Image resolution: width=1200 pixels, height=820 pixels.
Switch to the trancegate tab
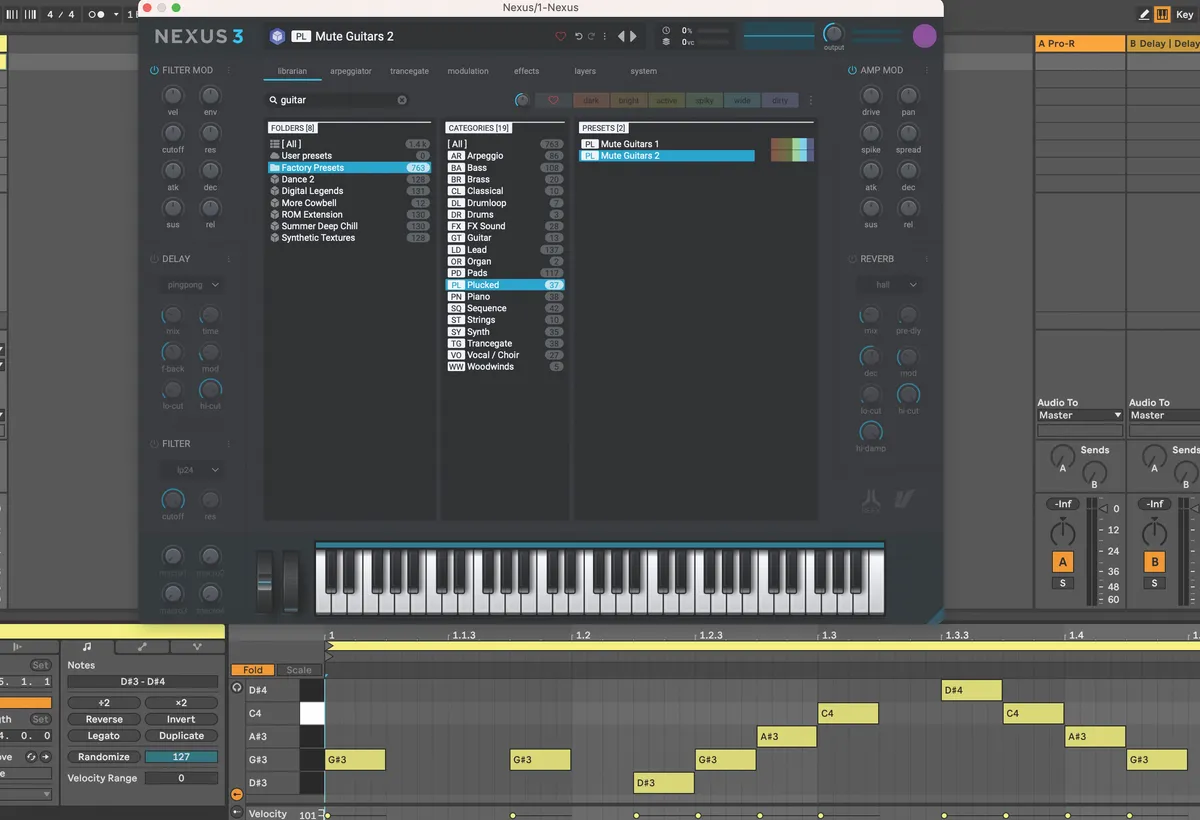click(x=409, y=71)
